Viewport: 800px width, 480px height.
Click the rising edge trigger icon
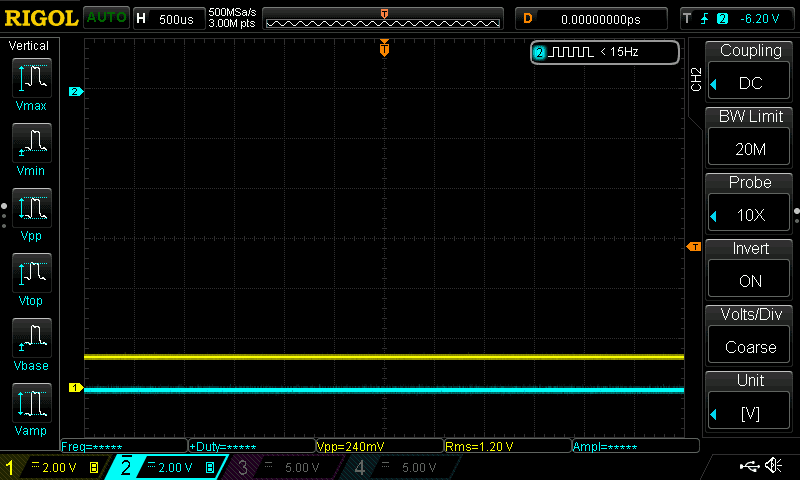point(705,19)
